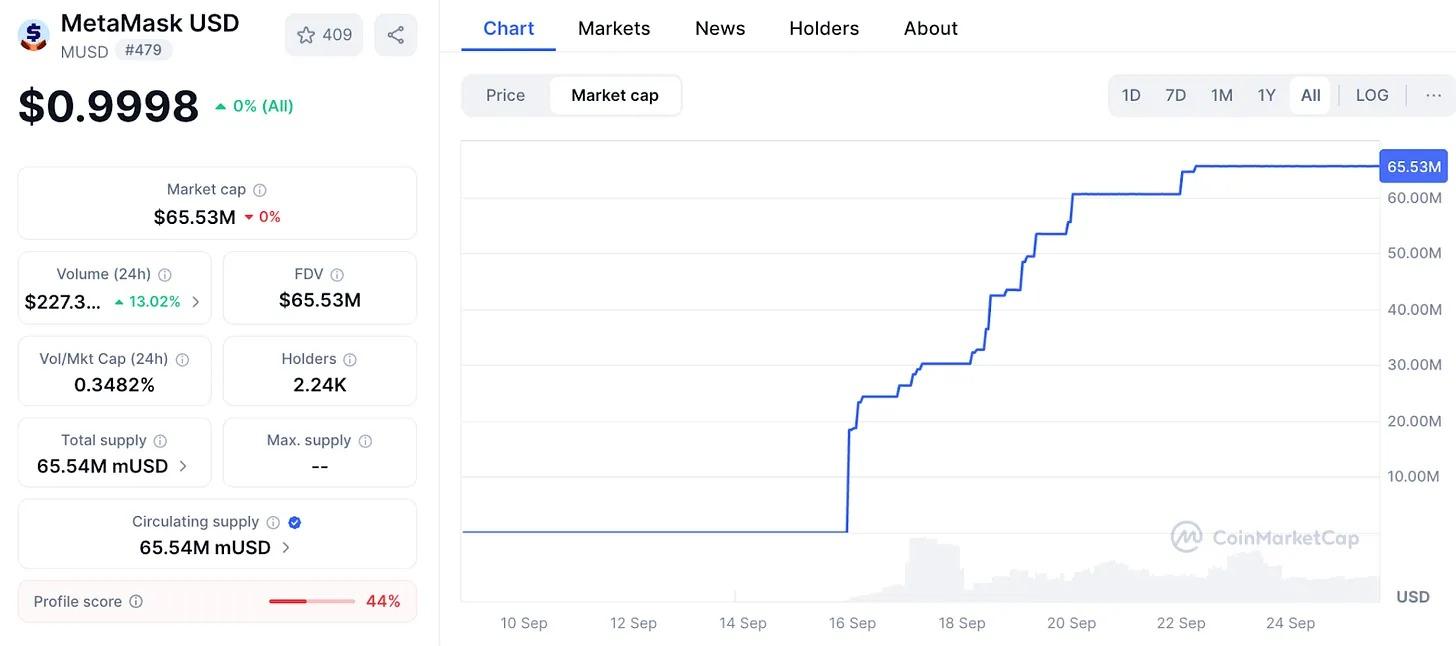The width and height of the screenshot is (1456, 646).
Task: Click the Market cap info icon
Action: pos(261,189)
